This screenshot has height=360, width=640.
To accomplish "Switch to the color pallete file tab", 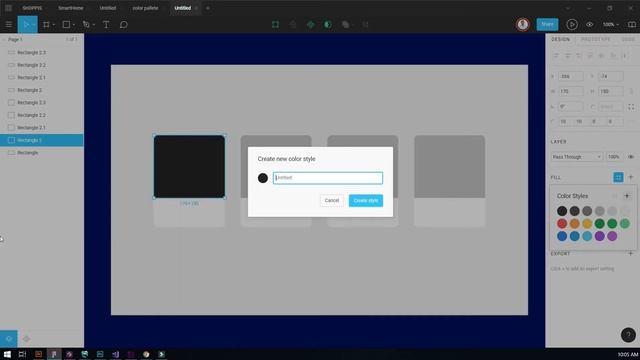I will (x=145, y=8).
